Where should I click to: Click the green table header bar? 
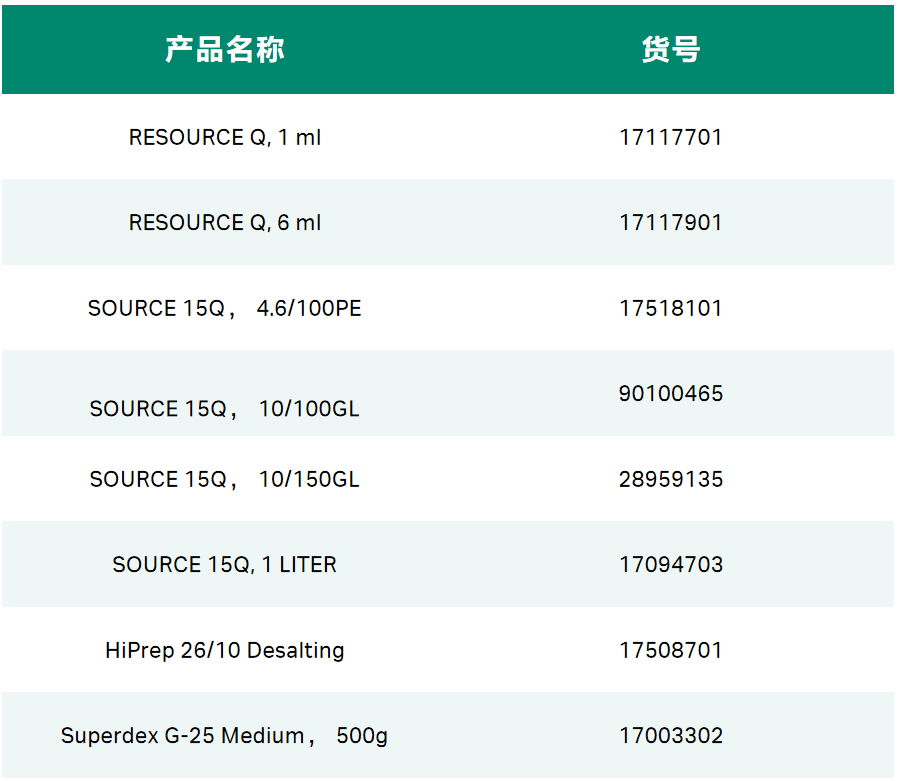(449, 49)
